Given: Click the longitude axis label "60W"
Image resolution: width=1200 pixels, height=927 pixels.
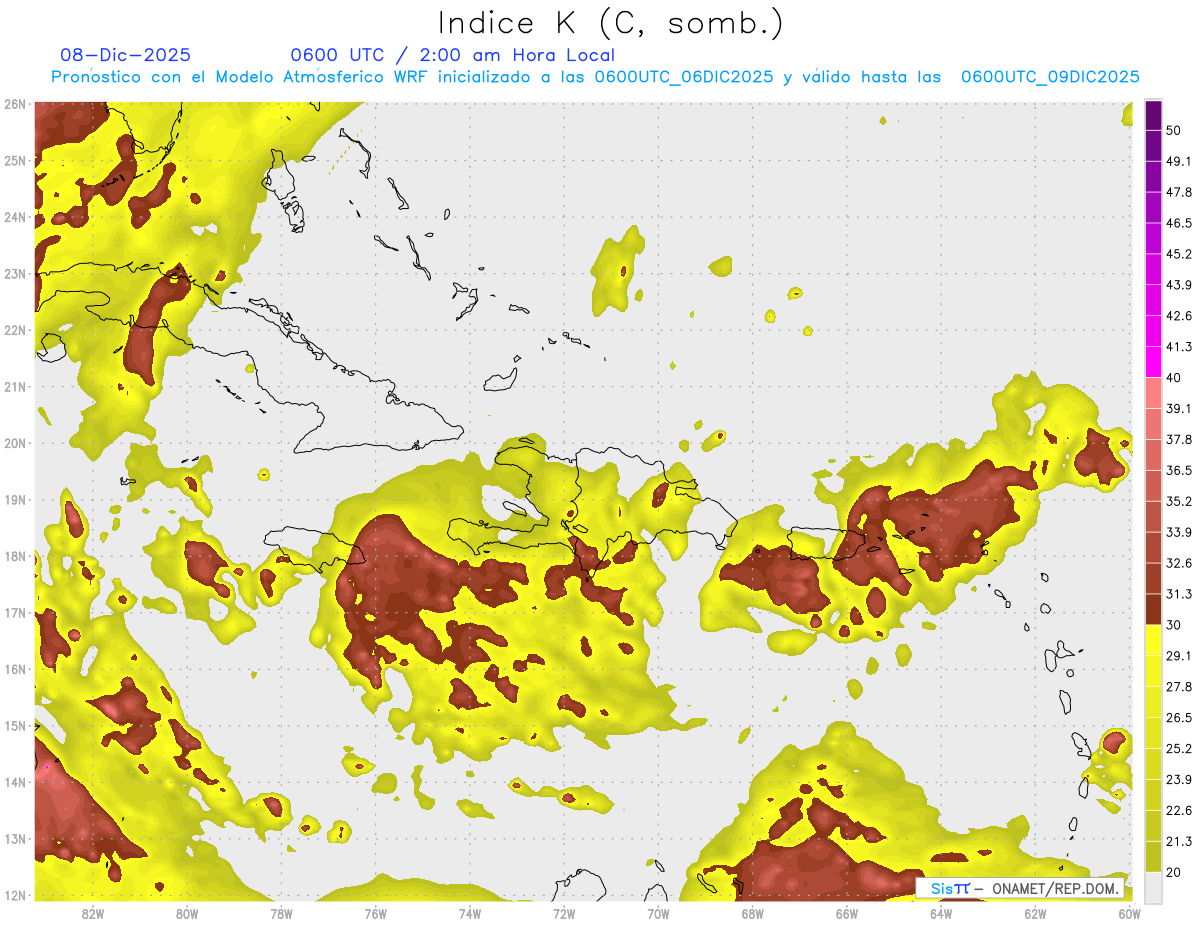Looking at the screenshot, I should coord(1129,914).
